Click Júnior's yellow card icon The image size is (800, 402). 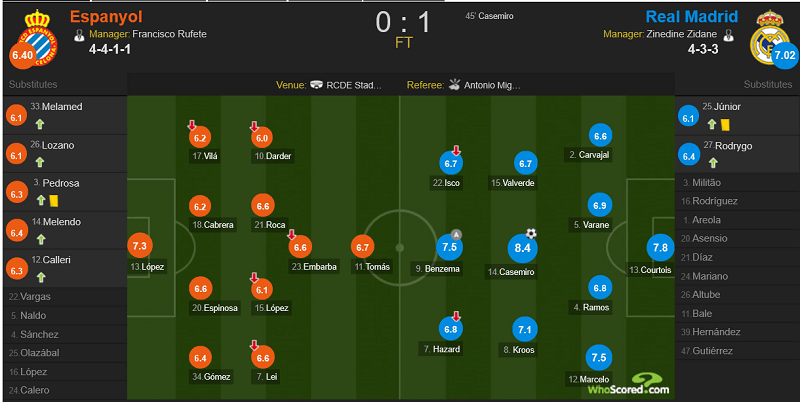(725, 124)
